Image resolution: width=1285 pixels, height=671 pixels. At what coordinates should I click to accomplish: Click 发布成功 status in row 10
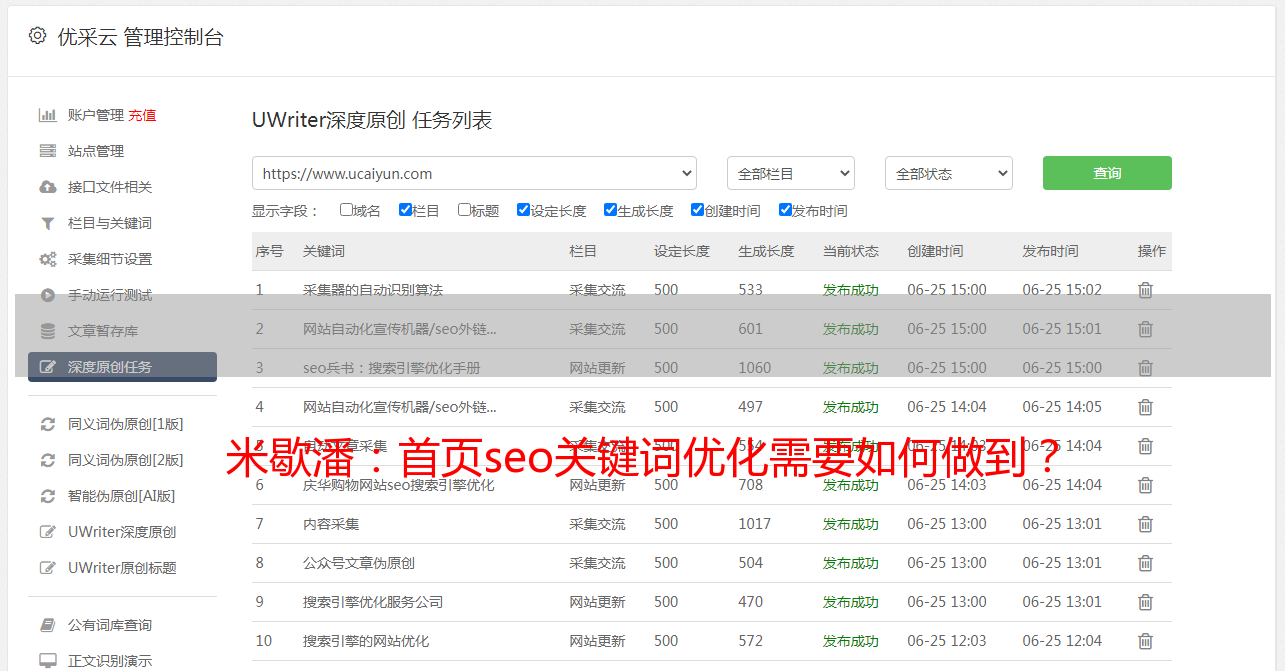(x=851, y=641)
